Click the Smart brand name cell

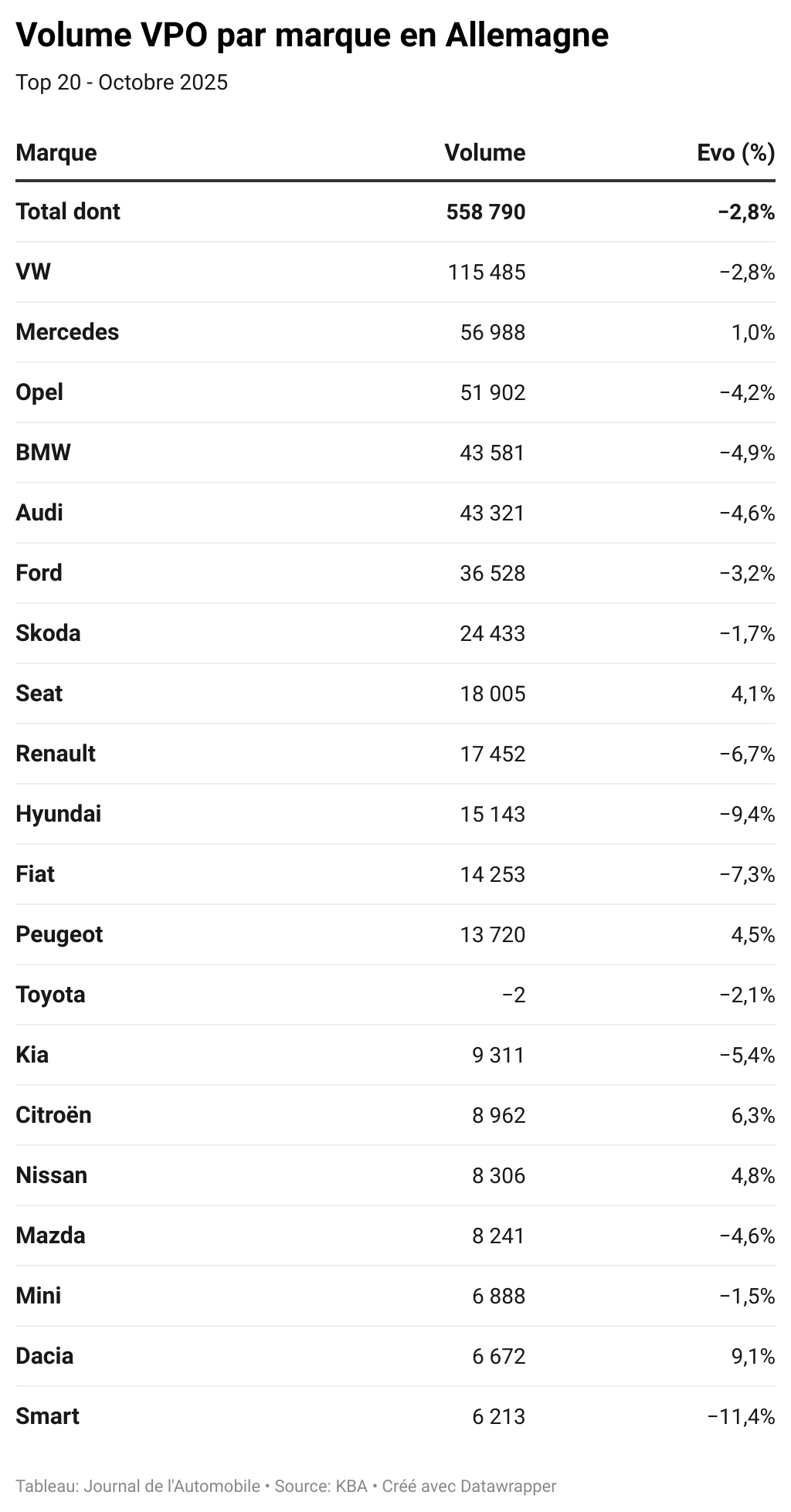pos(47,1416)
